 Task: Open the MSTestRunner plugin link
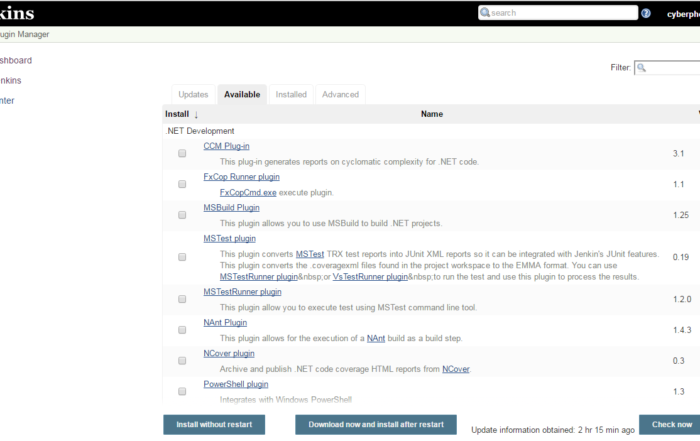click(242, 292)
